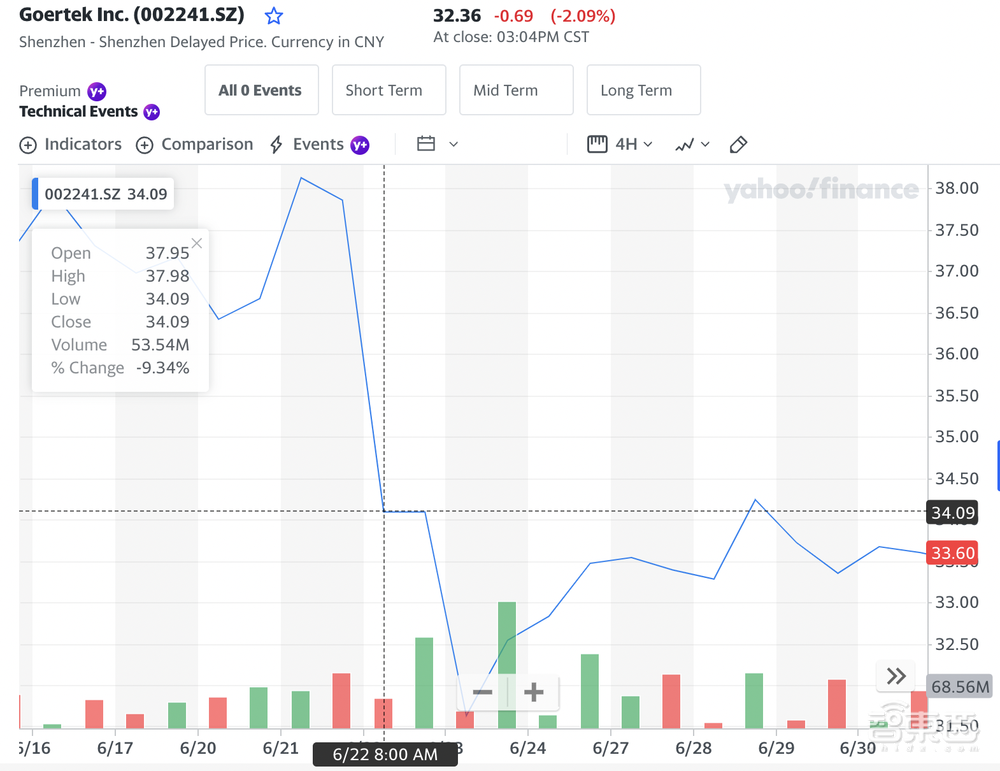This screenshot has width=1000, height=771.
Task: Open the calendar date range dropdown
Action: tap(437, 145)
